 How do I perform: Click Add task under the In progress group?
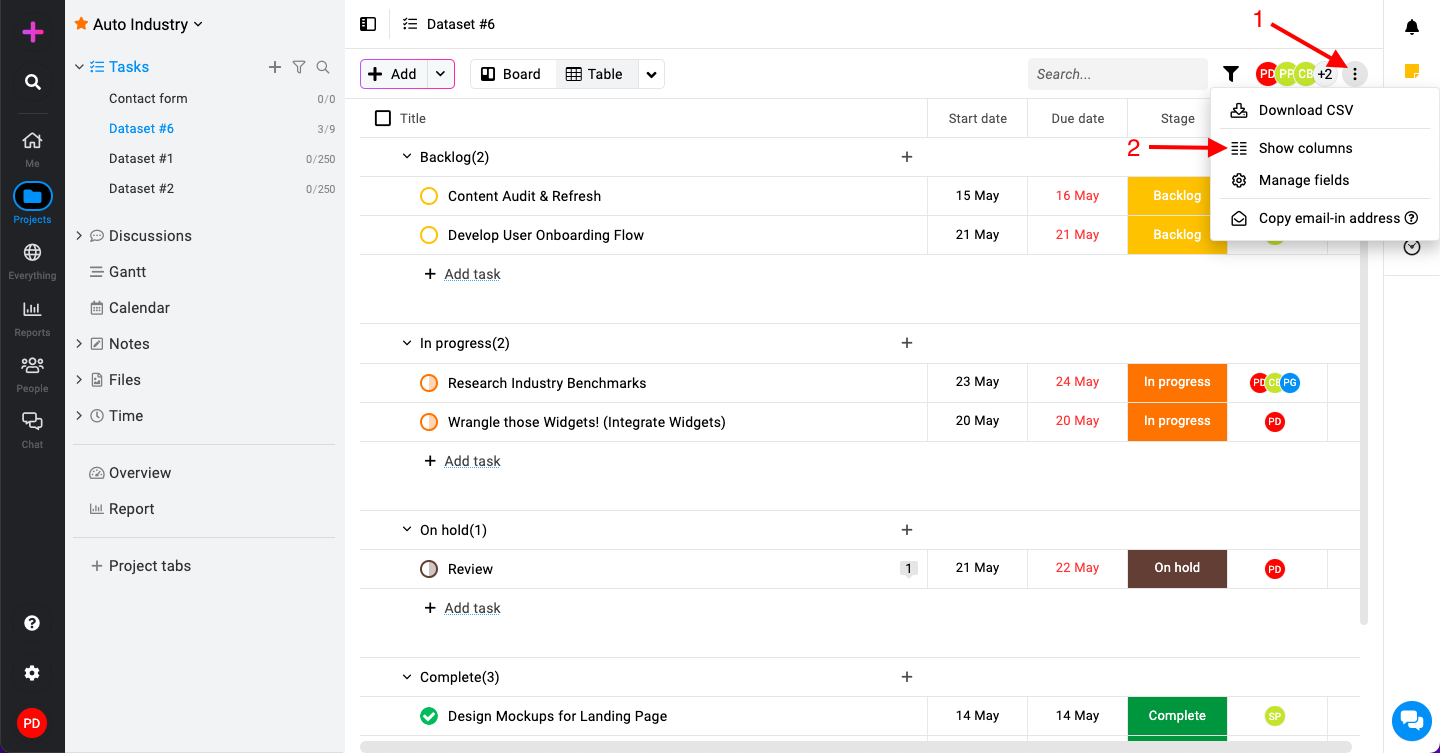[472, 461]
